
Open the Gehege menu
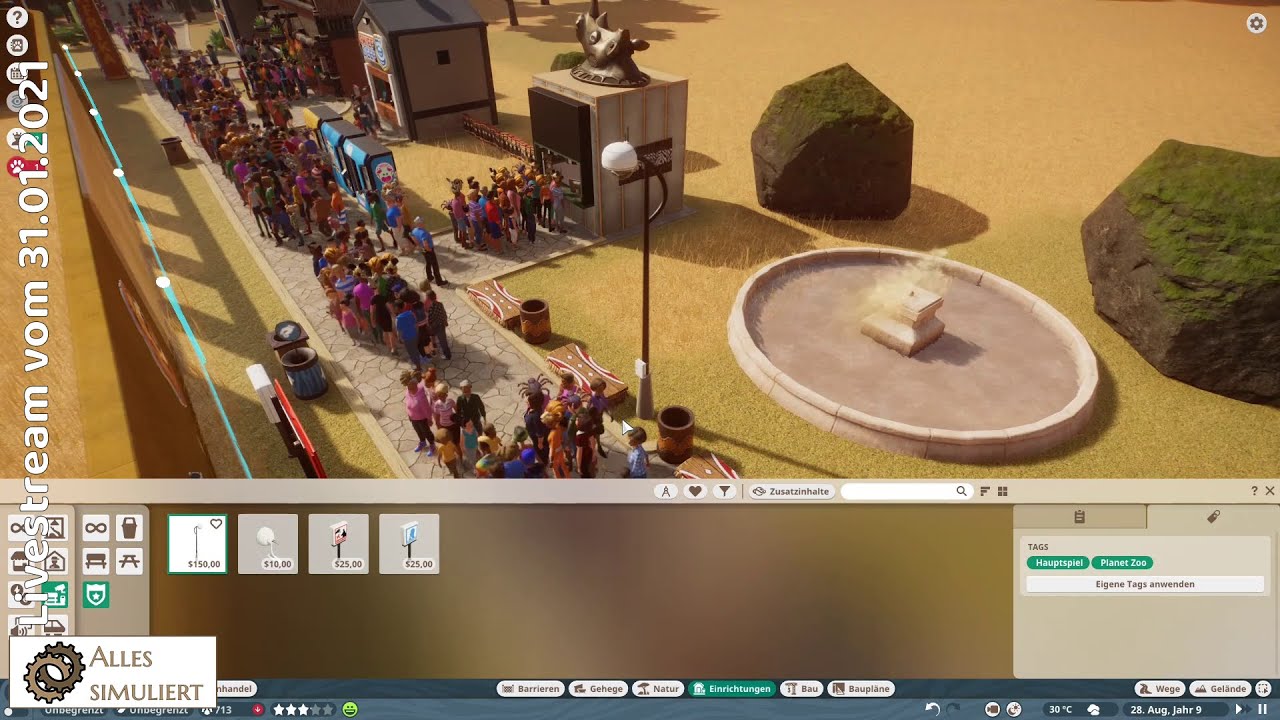coord(597,689)
